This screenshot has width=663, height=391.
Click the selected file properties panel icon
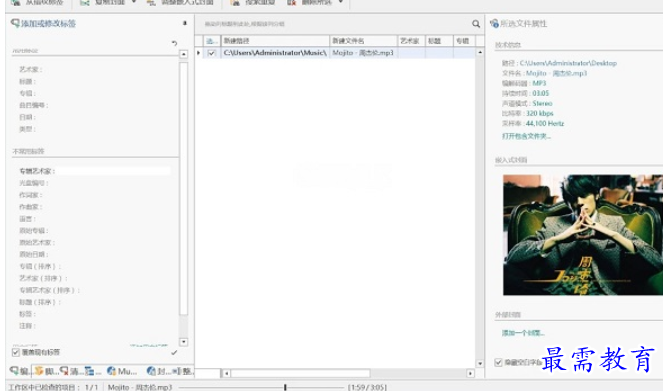point(494,23)
